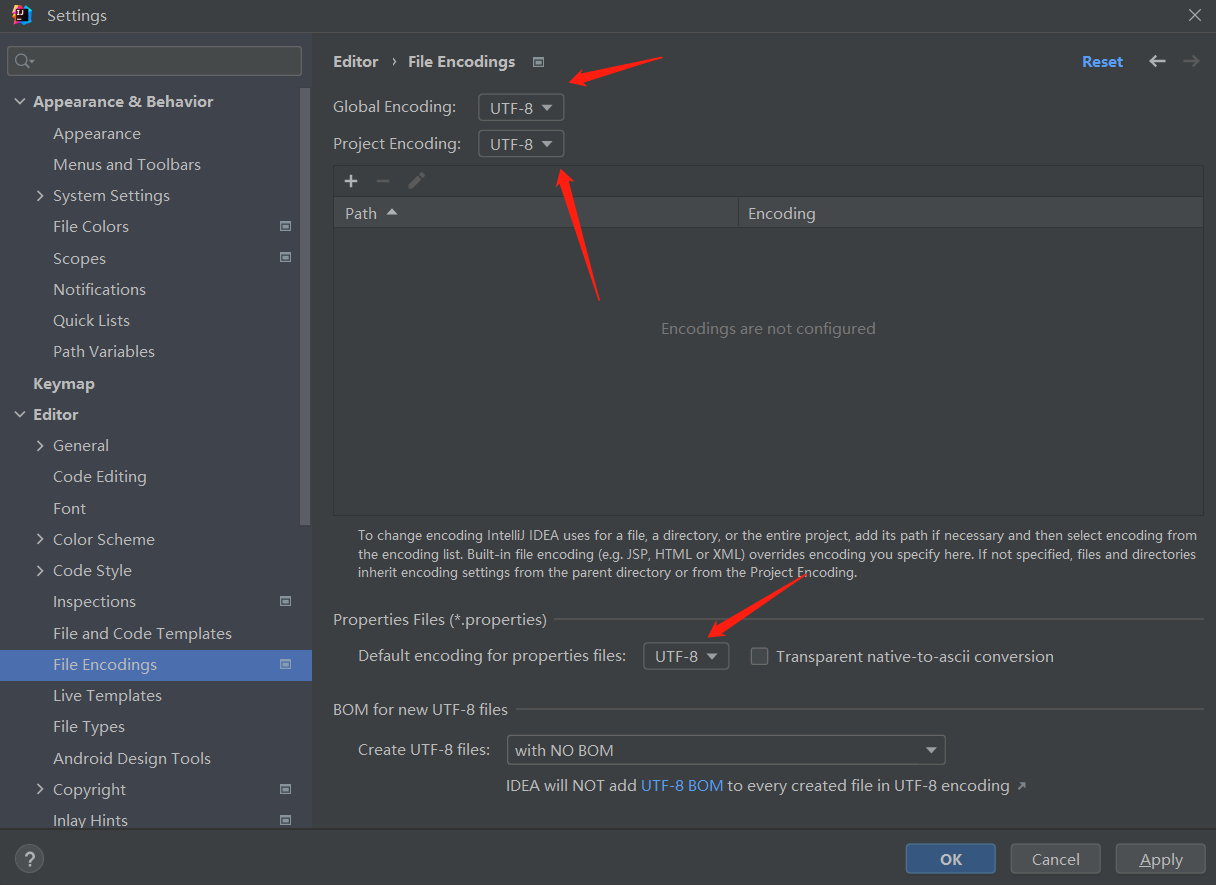Open File Types settings
Viewport: 1216px width, 885px height.
pyautogui.click(x=89, y=726)
